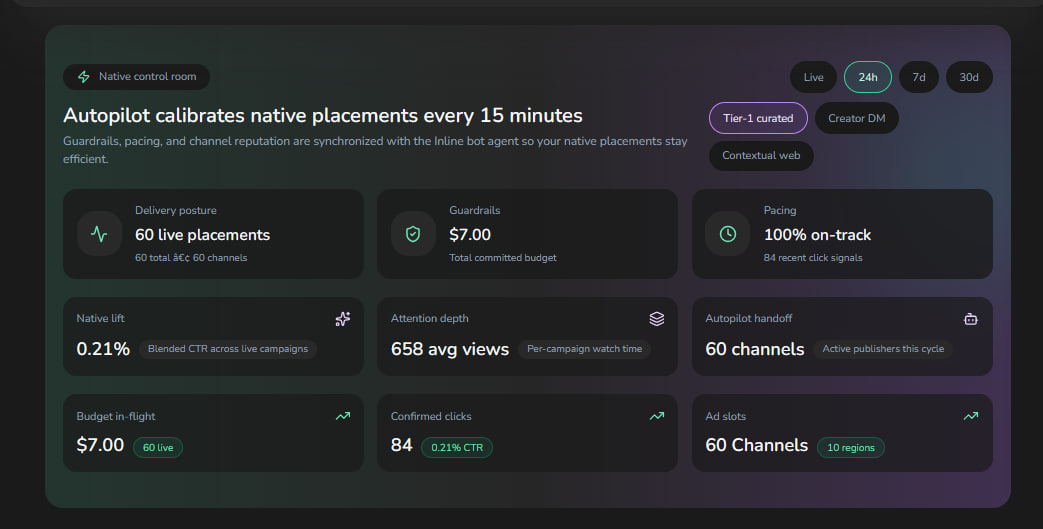Click the 60 Channels Ad slots value
The width and height of the screenshot is (1043, 529).
point(757,445)
